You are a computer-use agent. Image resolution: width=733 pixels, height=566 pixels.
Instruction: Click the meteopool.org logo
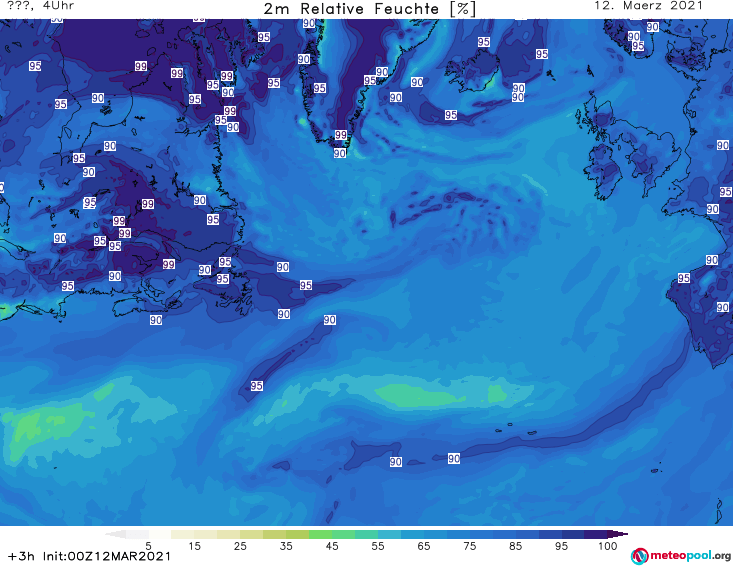pyautogui.click(x=681, y=556)
